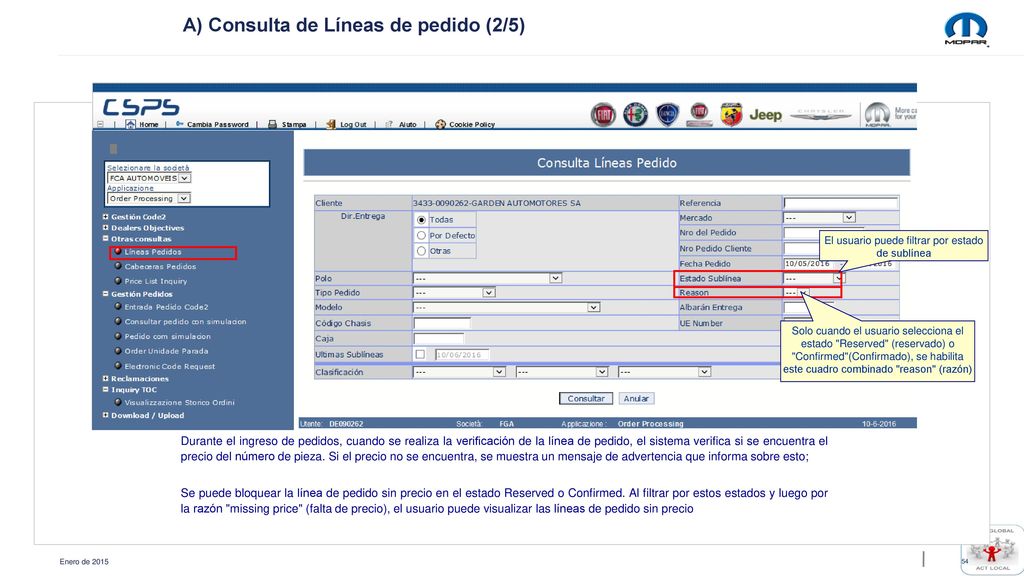Open Order Unidade Parada menu item
This screenshot has height=576, width=1024.
167,351
